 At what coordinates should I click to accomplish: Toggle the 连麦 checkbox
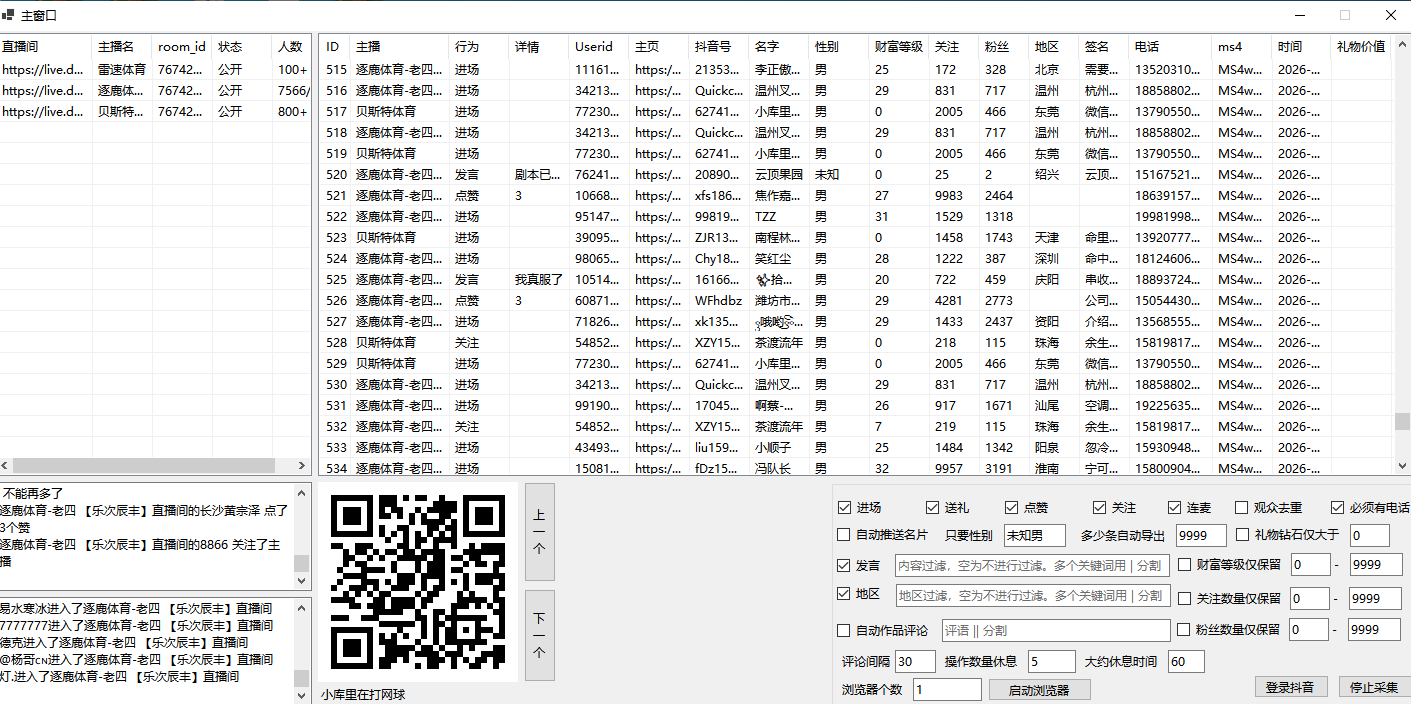[1173, 508]
